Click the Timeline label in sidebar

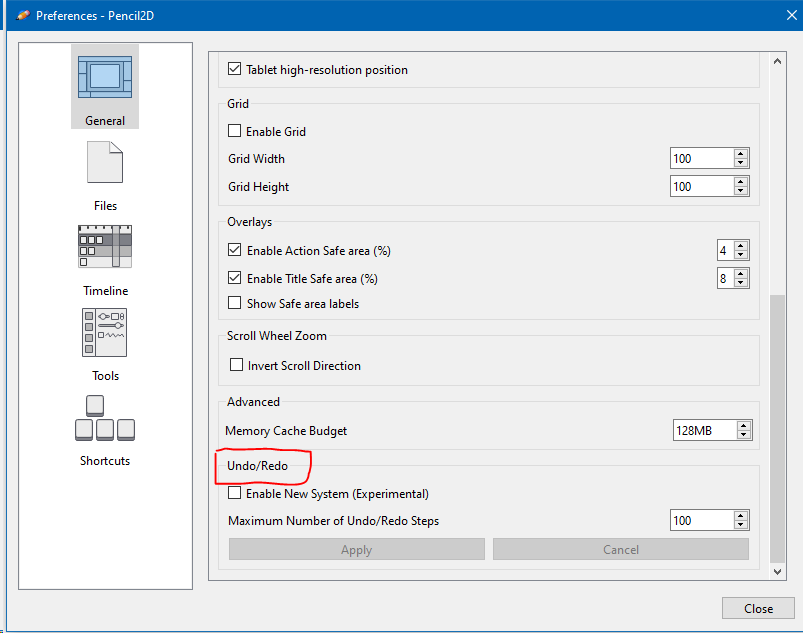pyautogui.click(x=105, y=290)
